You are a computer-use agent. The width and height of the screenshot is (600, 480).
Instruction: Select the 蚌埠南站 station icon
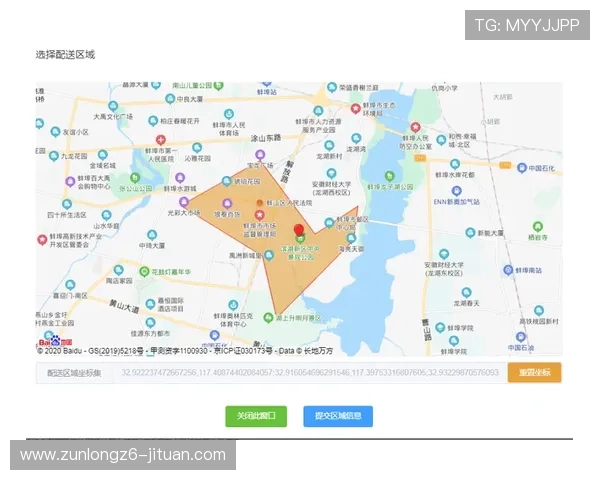tap(508, 270)
